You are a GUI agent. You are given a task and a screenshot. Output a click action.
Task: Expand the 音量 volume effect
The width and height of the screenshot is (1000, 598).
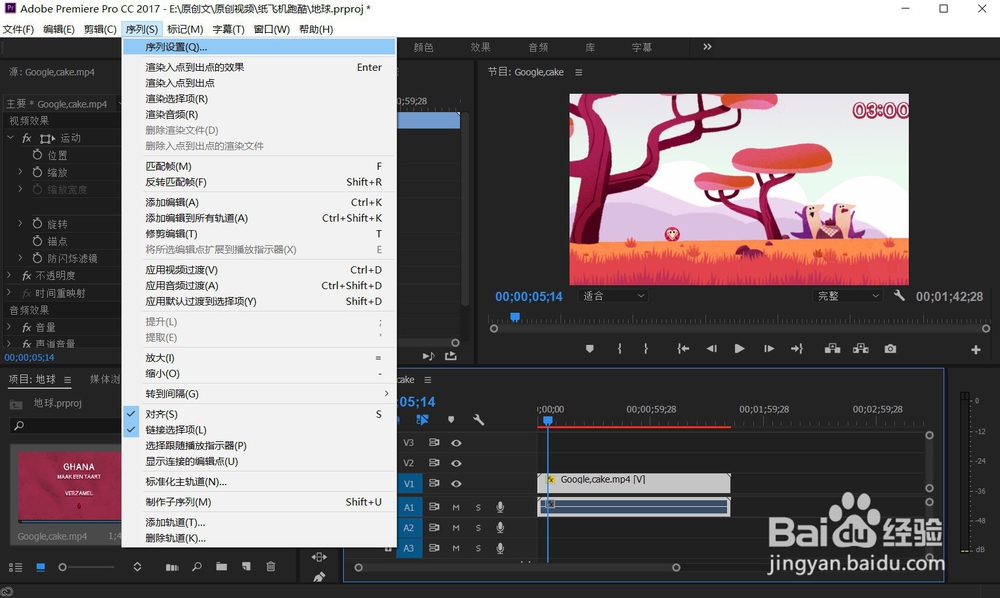point(9,327)
